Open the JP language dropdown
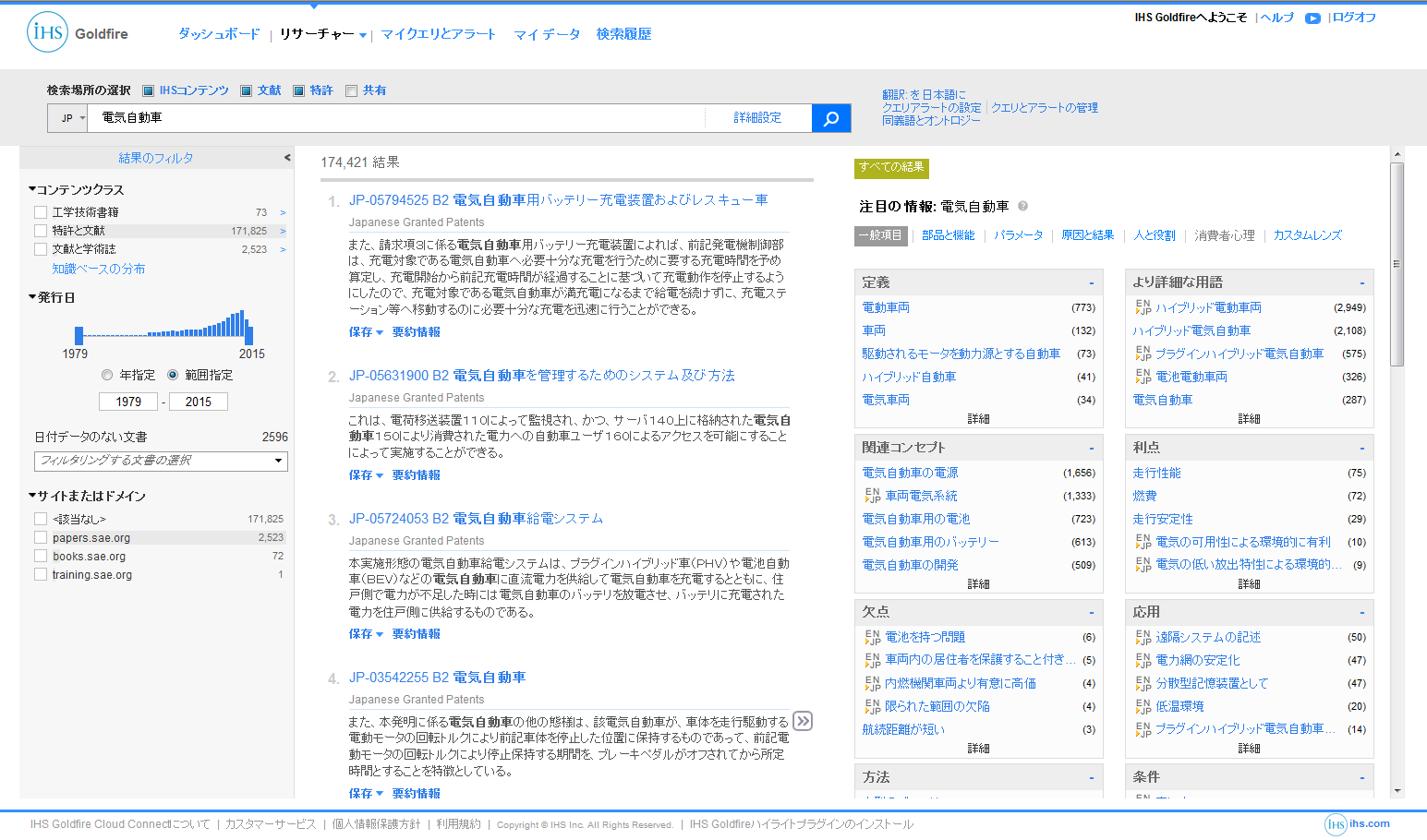Screen dimensions: 1427x840 pos(67,118)
